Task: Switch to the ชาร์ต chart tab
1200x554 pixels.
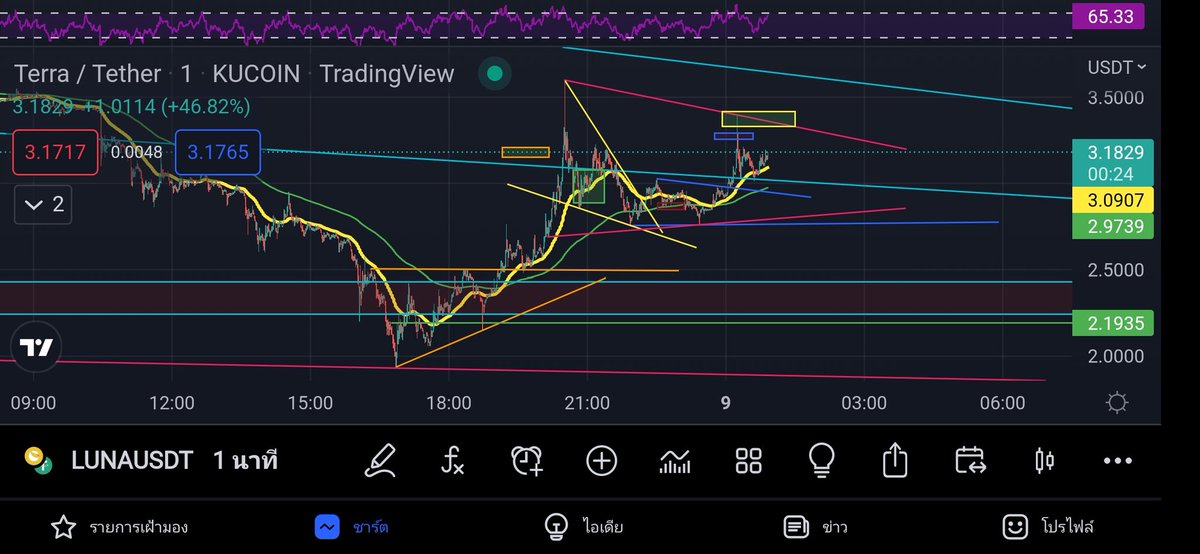Action: (351, 526)
